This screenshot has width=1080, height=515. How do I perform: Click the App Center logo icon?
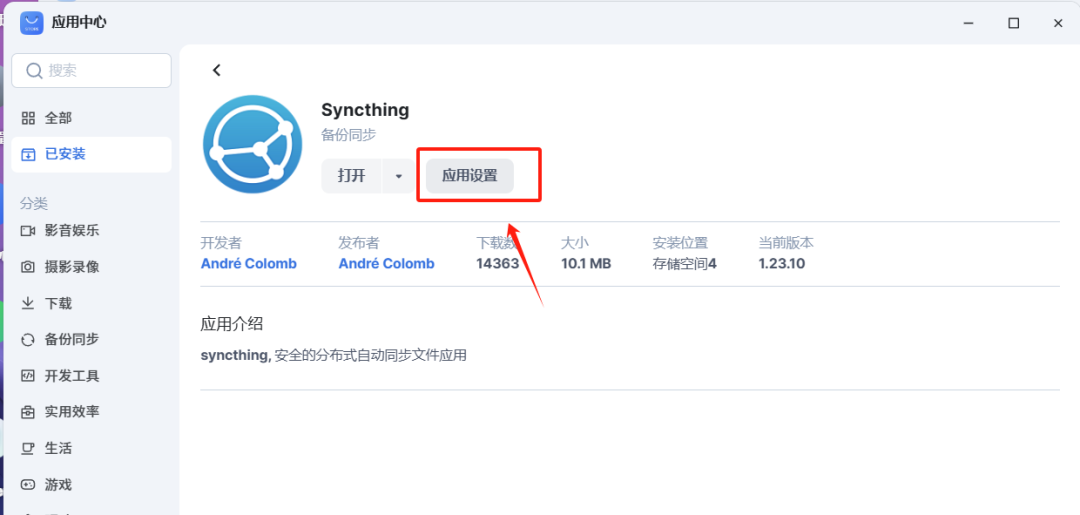[x=32, y=23]
